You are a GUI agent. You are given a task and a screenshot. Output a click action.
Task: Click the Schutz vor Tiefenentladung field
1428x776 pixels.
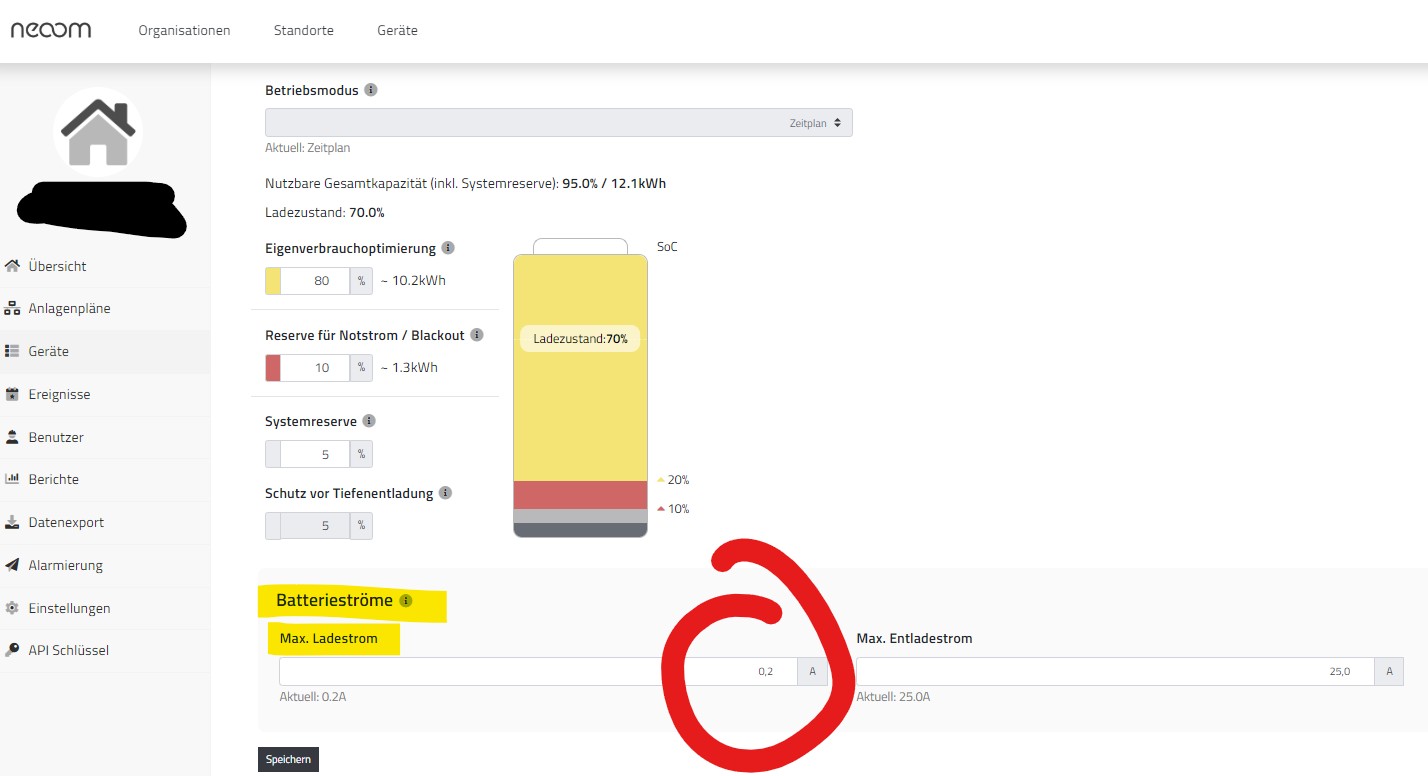[x=315, y=525]
